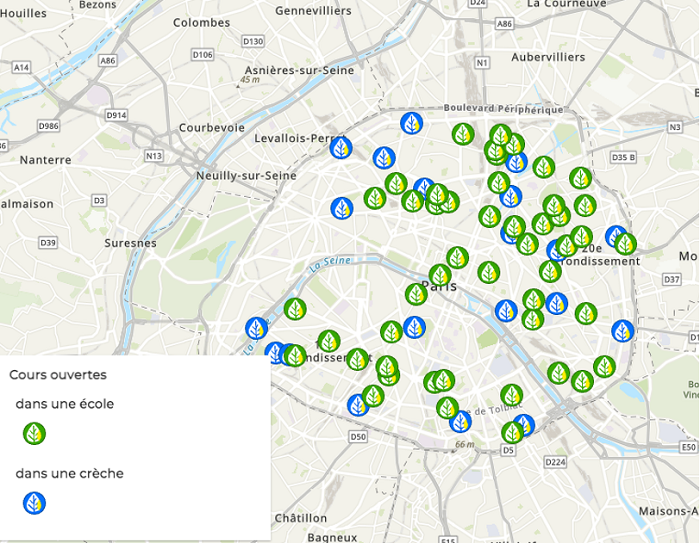The height and width of the screenshot is (543, 700).
Task: Click the Colombes place label
Action: point(201,22)
